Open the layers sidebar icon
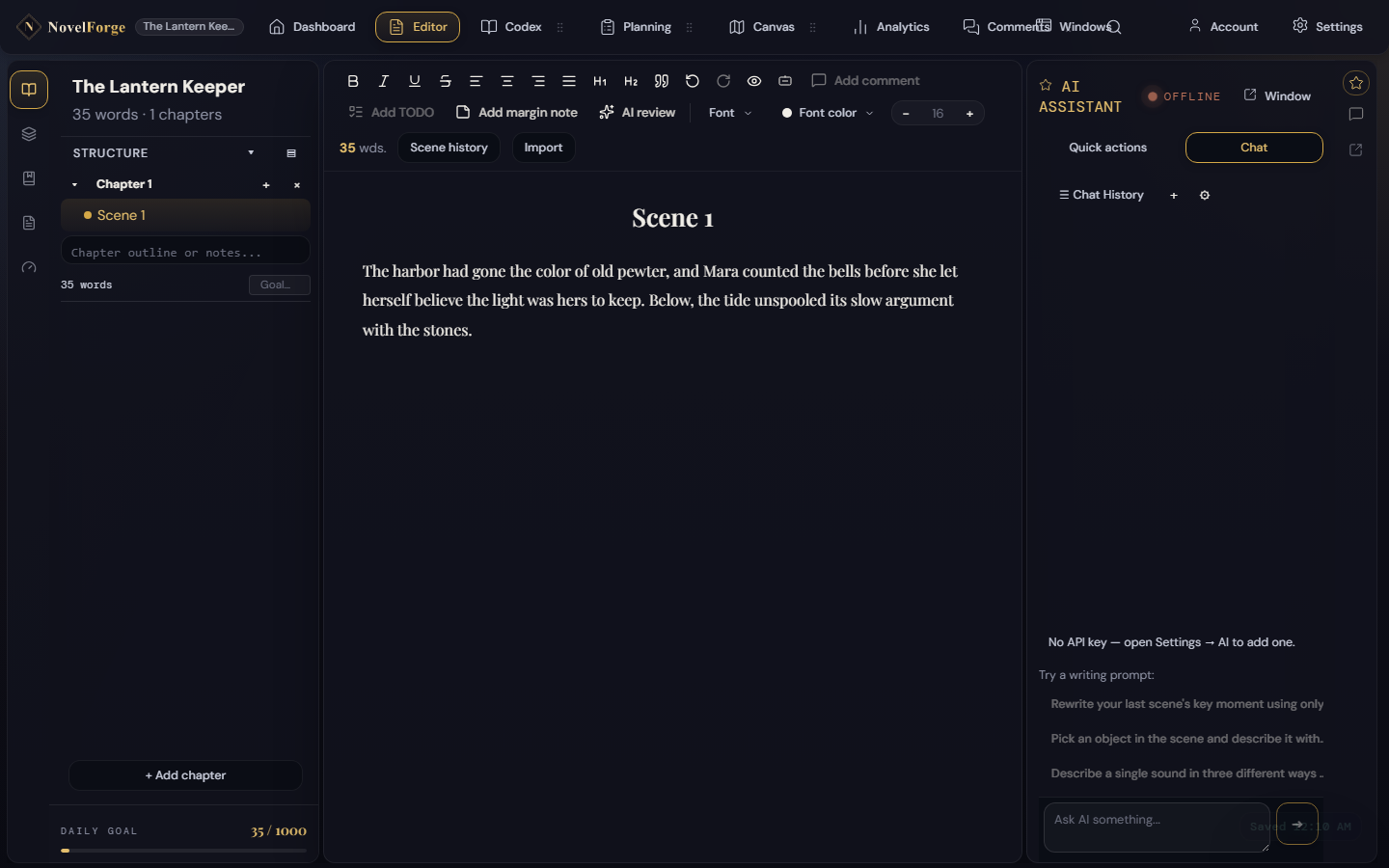This screenshot has width=1389, height=868. pyautogui.click(x=29, y=134)
